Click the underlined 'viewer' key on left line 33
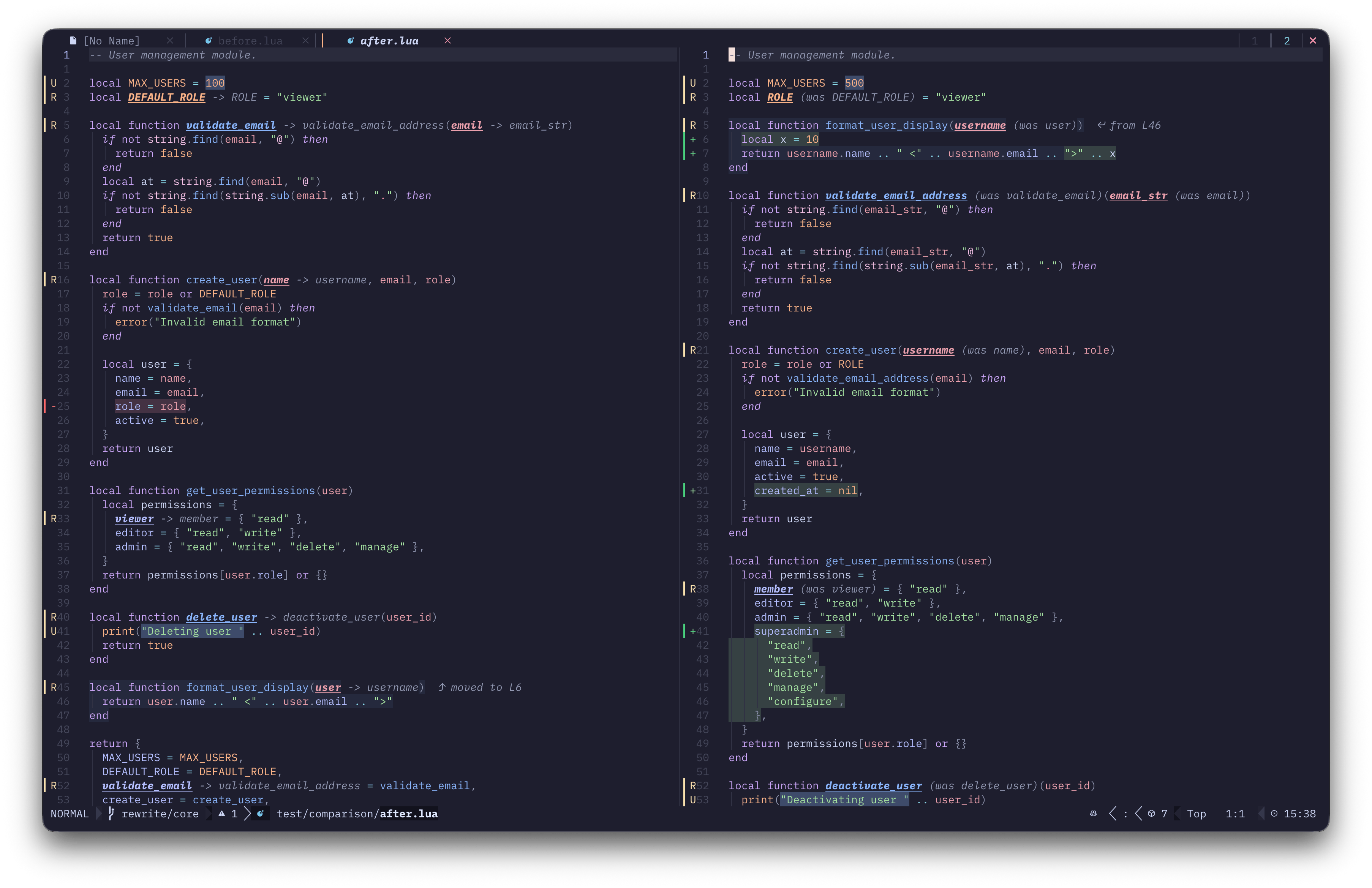The width and height of the screenshot is (1372, 888). point(134,518)
